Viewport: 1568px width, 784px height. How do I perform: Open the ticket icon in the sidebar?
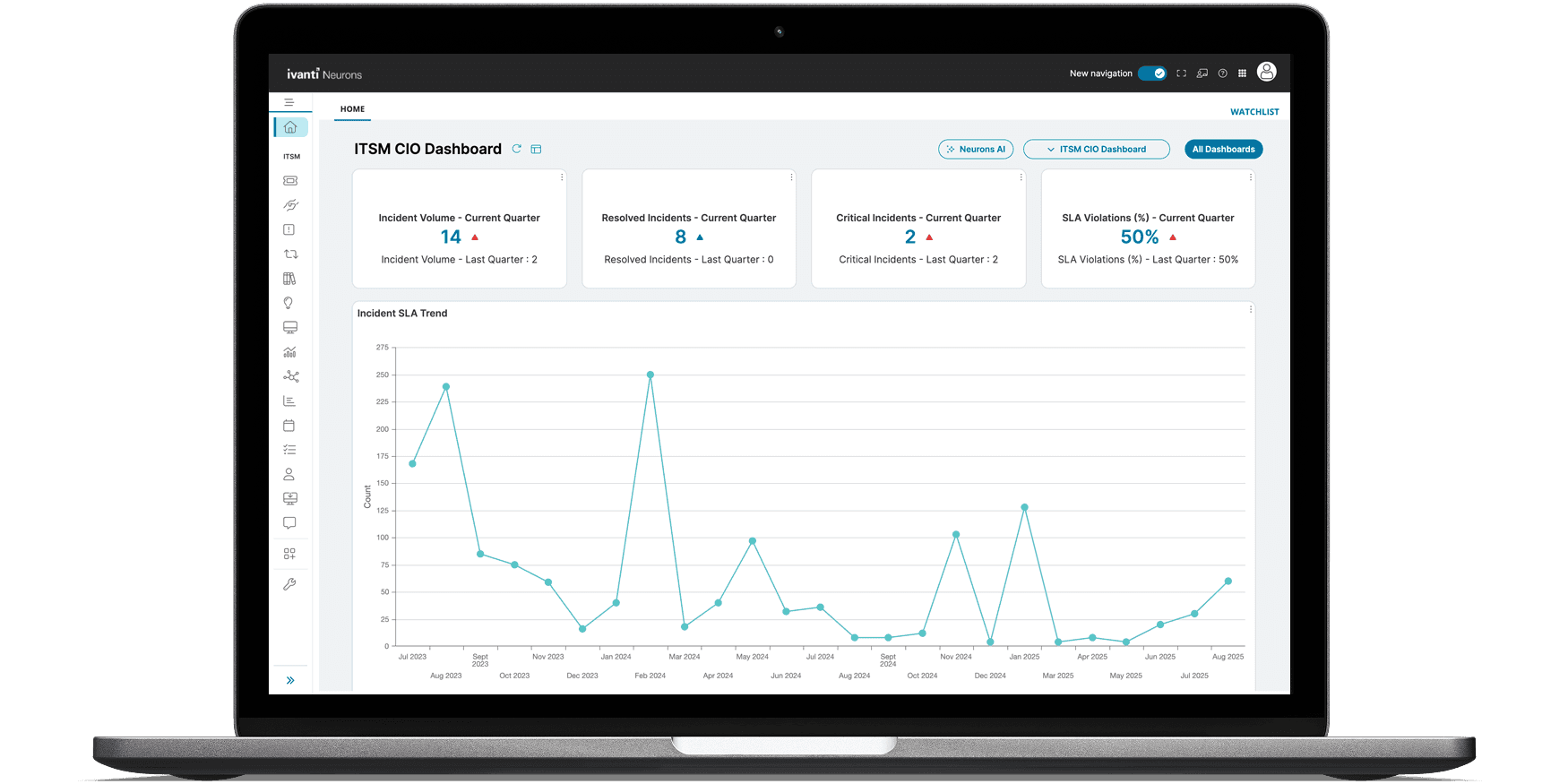click(290, 181)
